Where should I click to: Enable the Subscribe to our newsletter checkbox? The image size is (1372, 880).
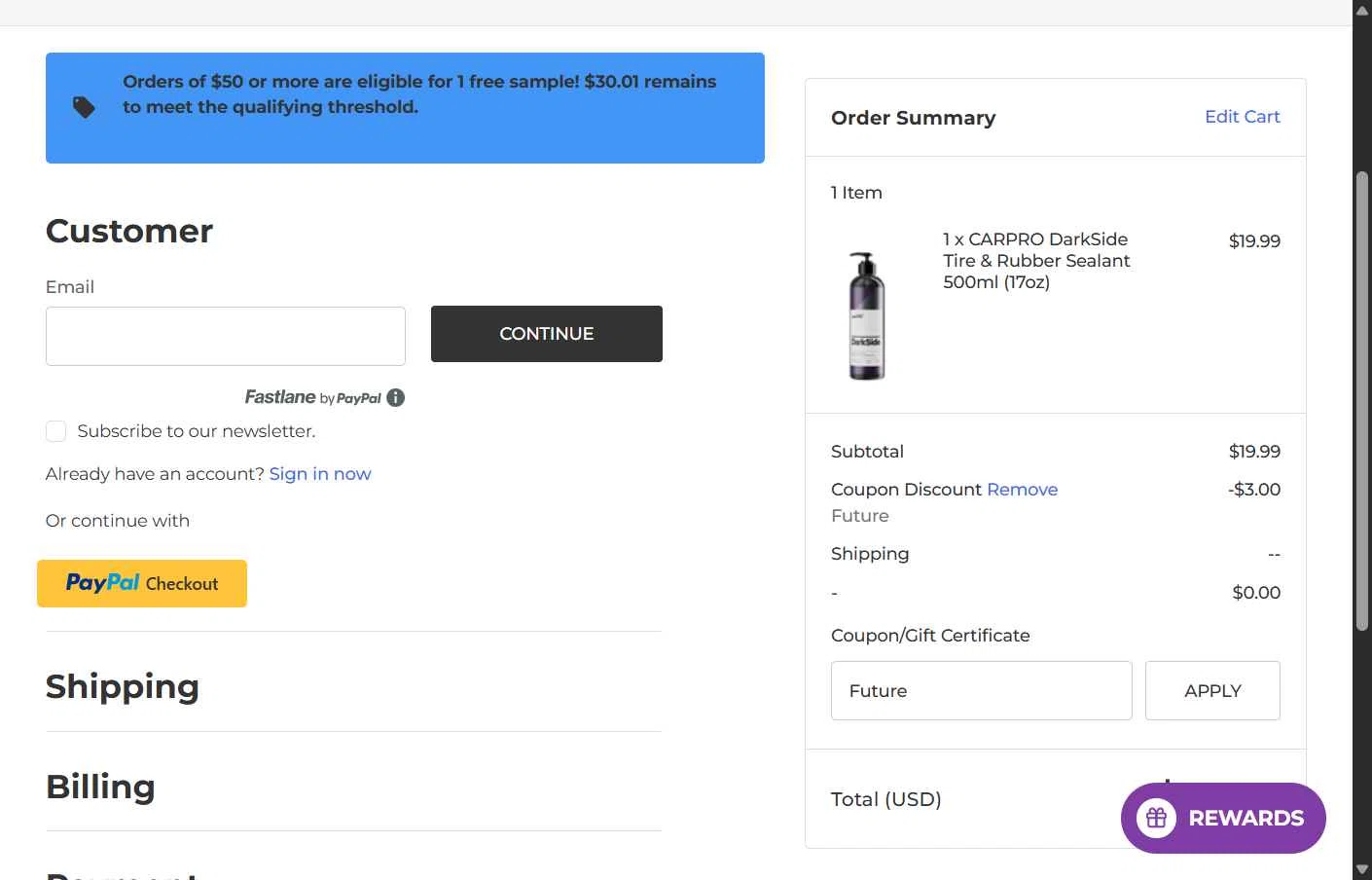(56, 431)
